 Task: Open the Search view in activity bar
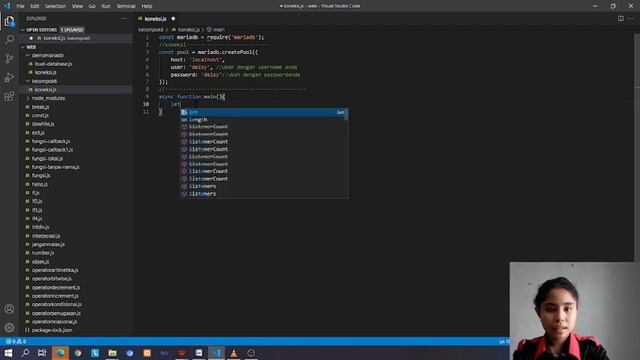(9, 40)
